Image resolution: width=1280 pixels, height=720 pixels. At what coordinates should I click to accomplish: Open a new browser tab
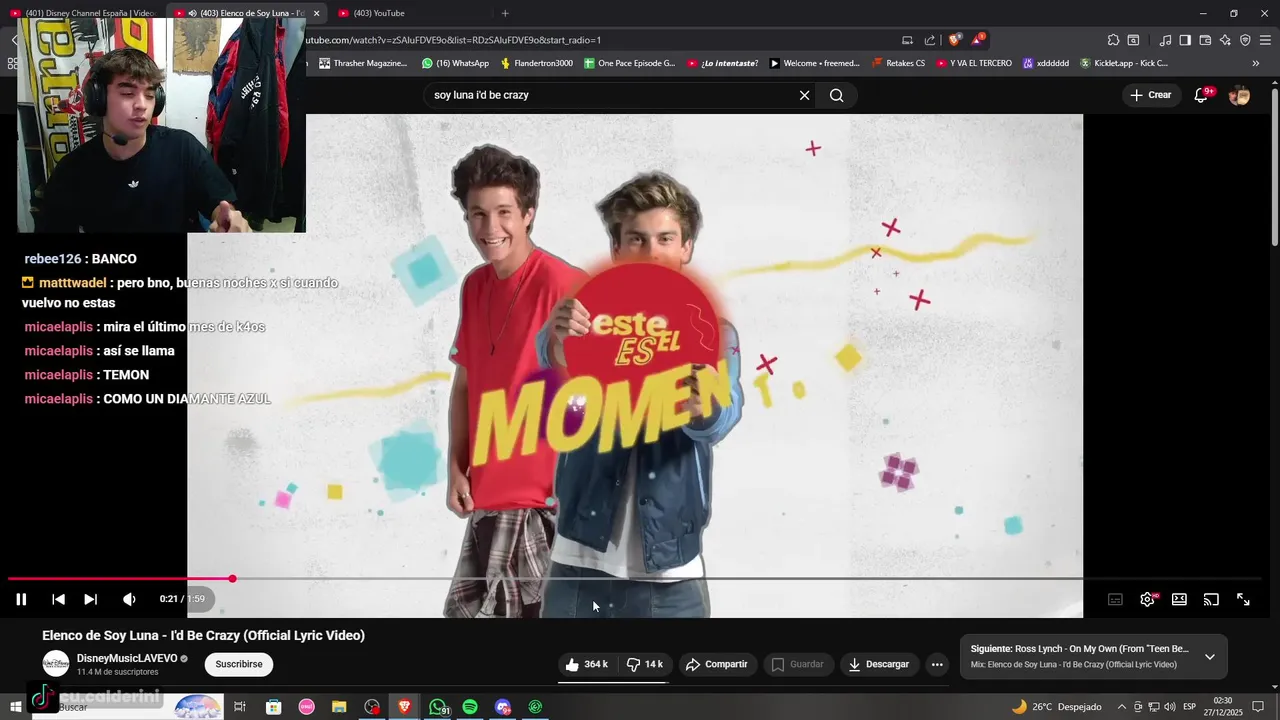click(505, 13)
